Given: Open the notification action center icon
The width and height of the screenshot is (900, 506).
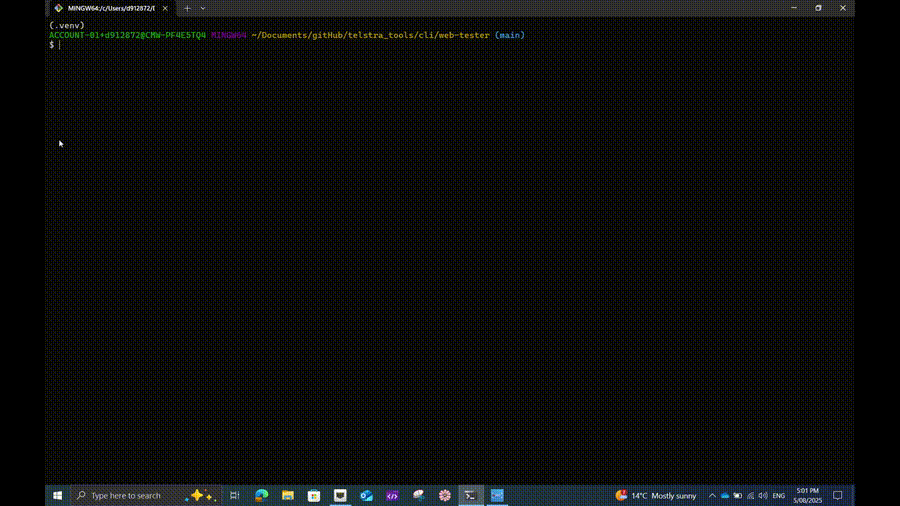Looking at the screenshot, I should tap(837, 496).
